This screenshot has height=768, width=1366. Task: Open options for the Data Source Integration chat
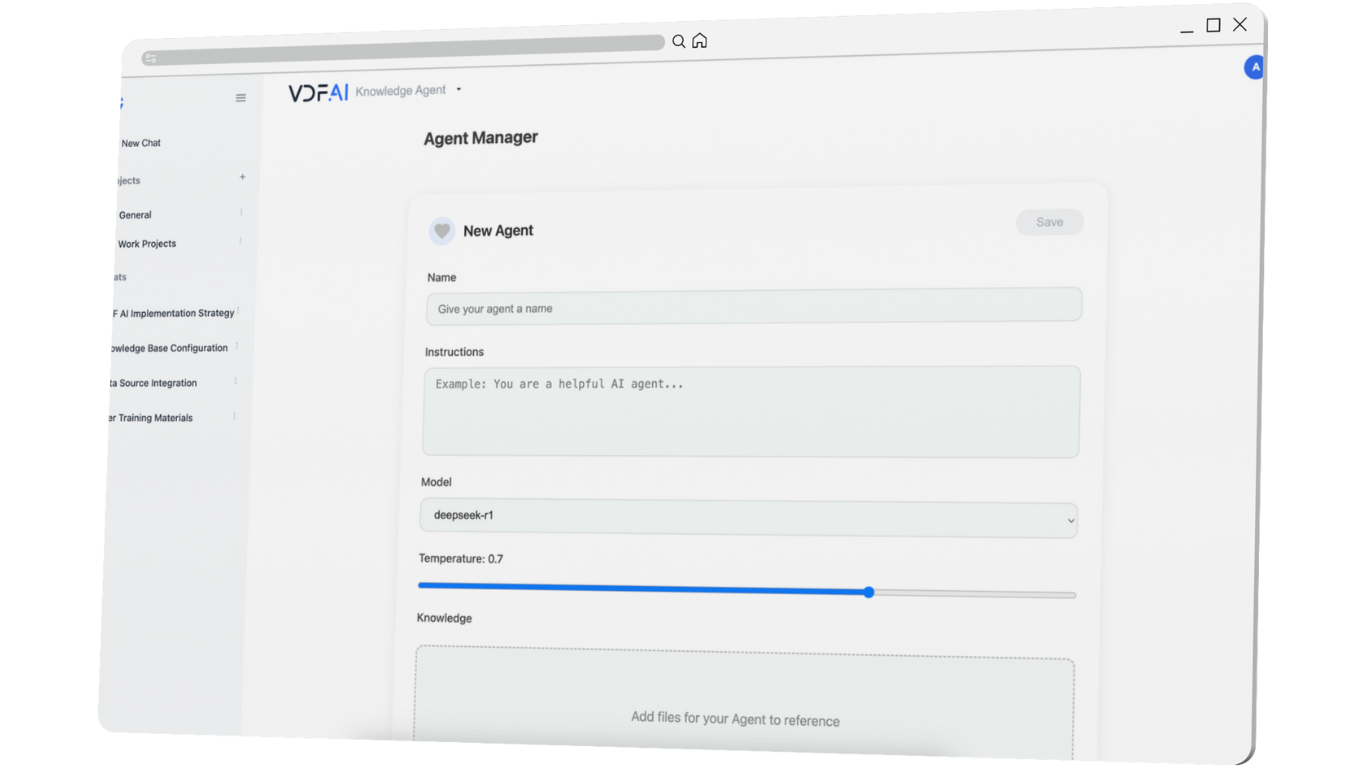coord(236,381)
